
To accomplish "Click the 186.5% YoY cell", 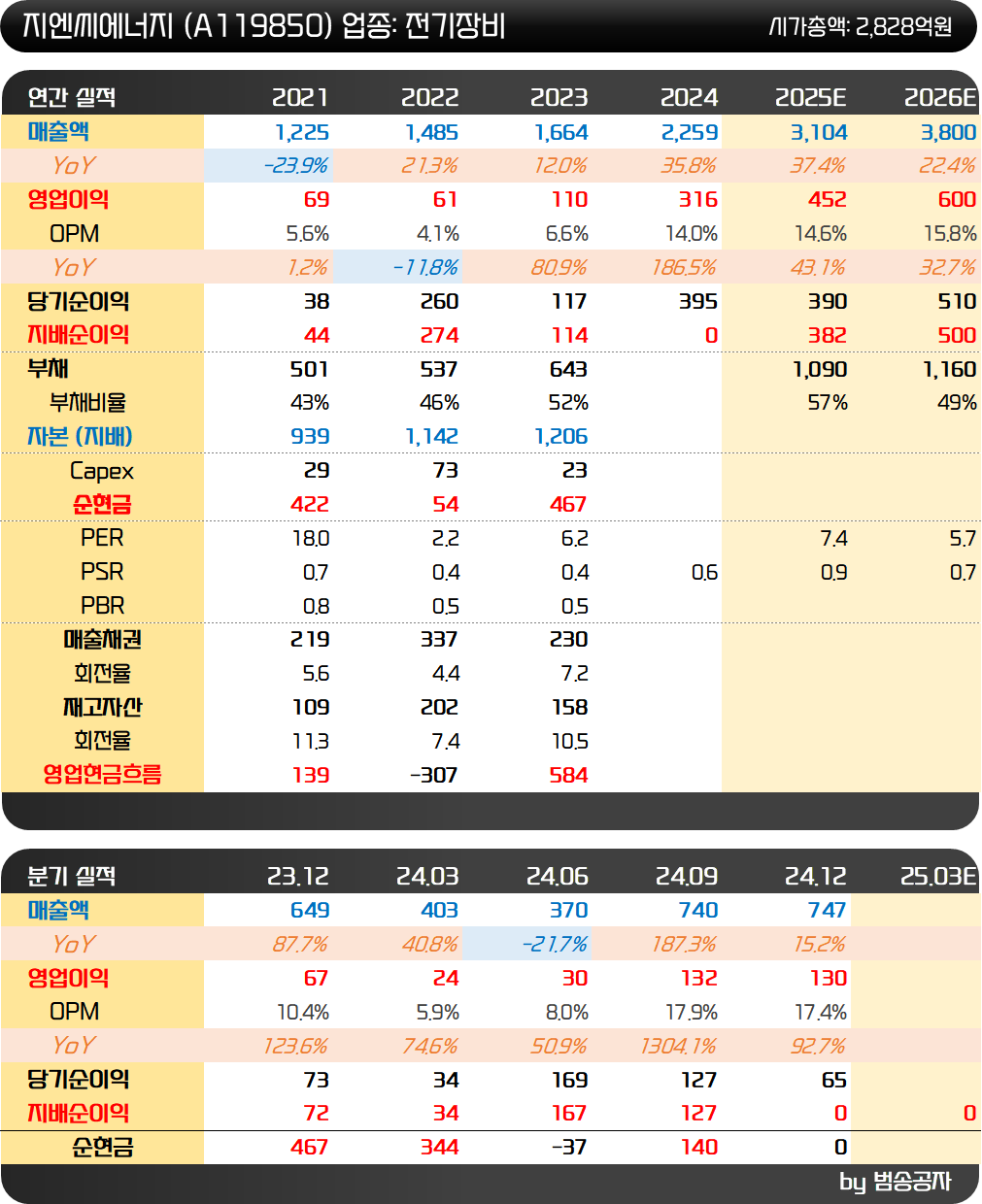I will pos(684,267).
